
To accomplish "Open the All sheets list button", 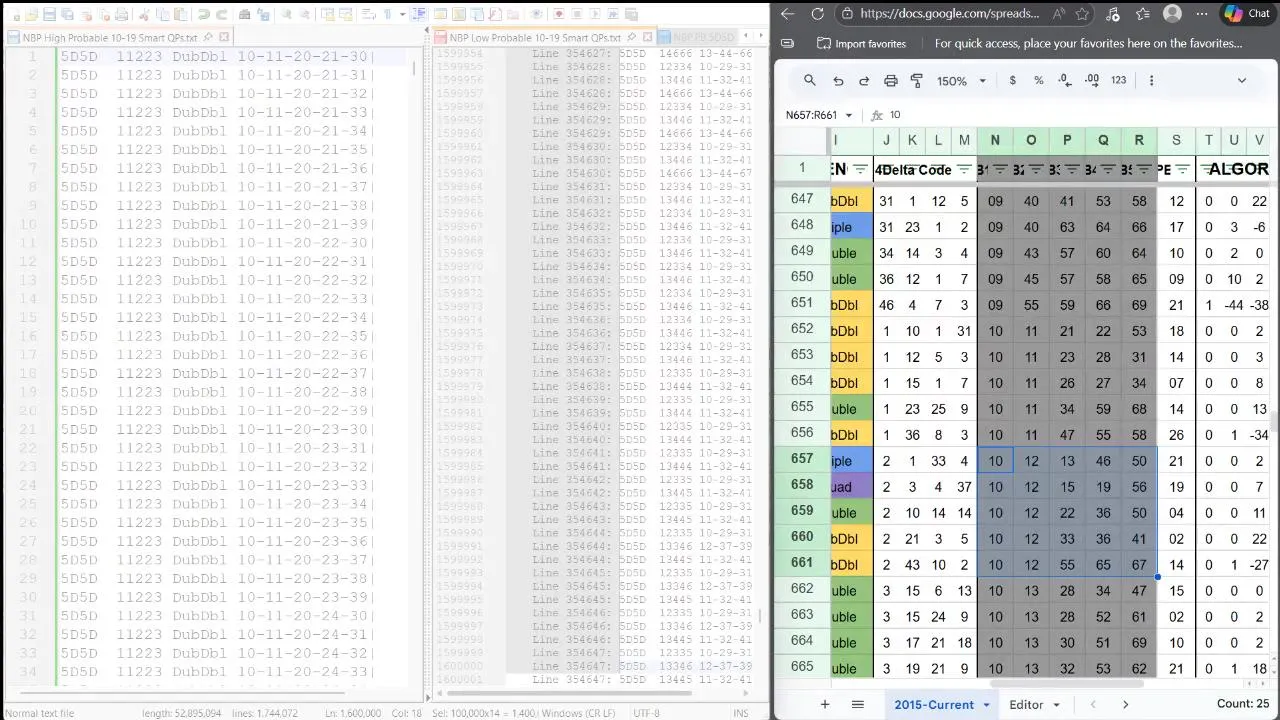I will pos(857,704).
